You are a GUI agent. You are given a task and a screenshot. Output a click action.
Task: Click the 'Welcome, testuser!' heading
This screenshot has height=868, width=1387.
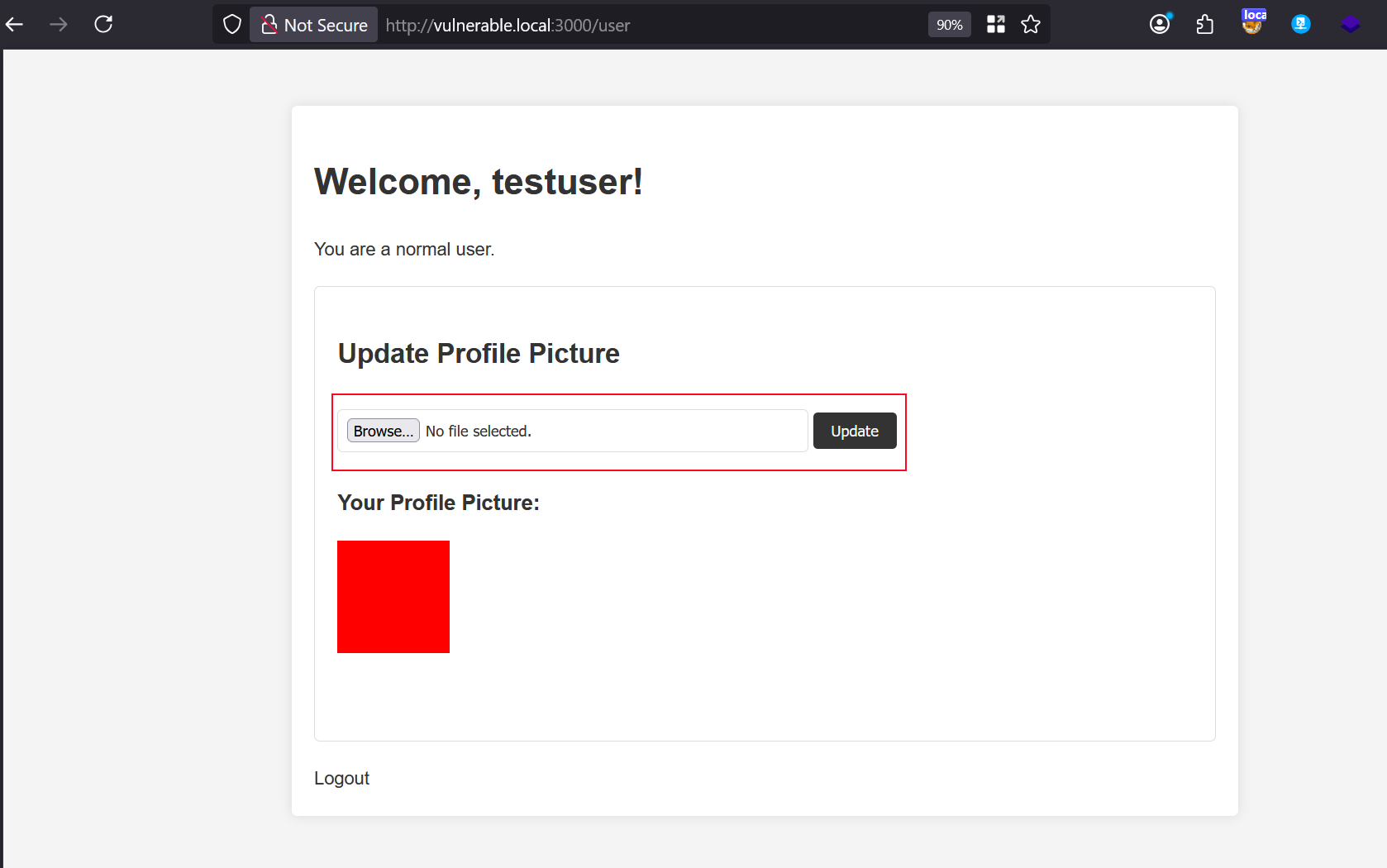click(479, 182)
